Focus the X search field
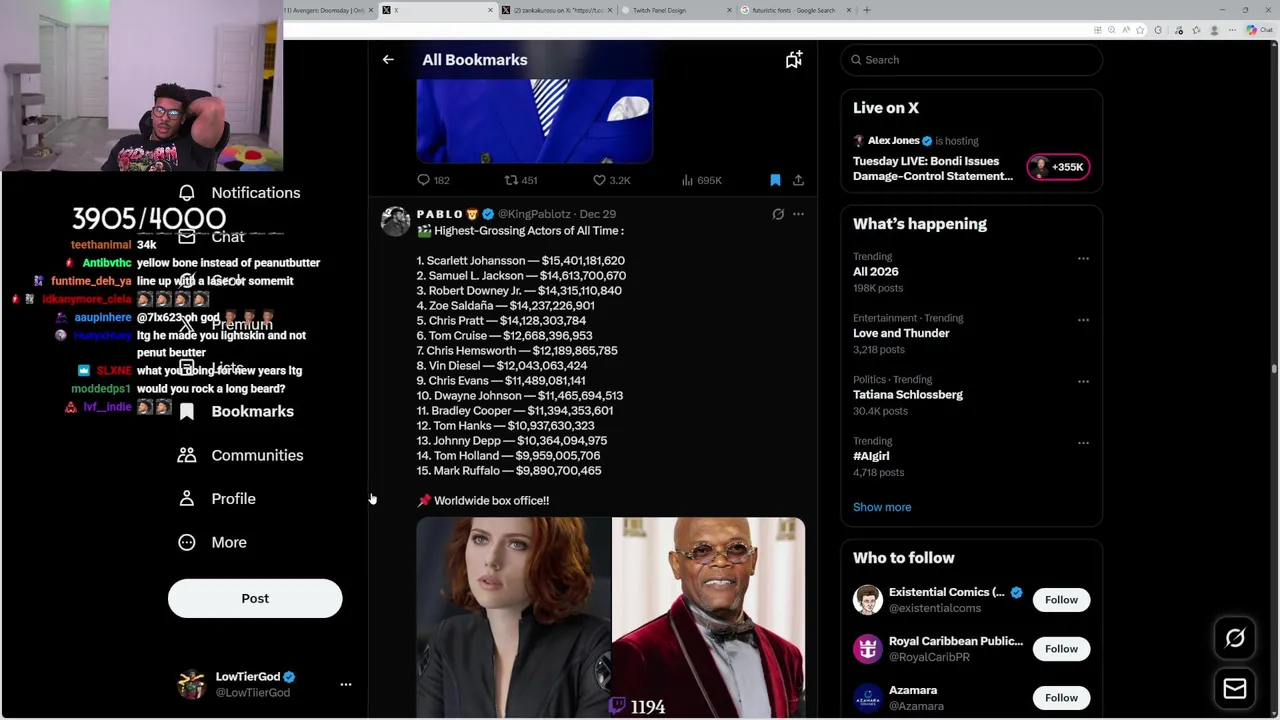The image size is (1280, 720). 971,60
